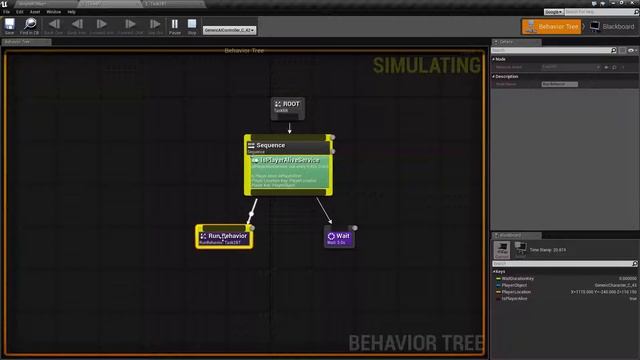Image resolution: width=640 pixels, height=360 pixels.
Task: Click the Back Over debug step icon
Action: (x=53, y=26)
